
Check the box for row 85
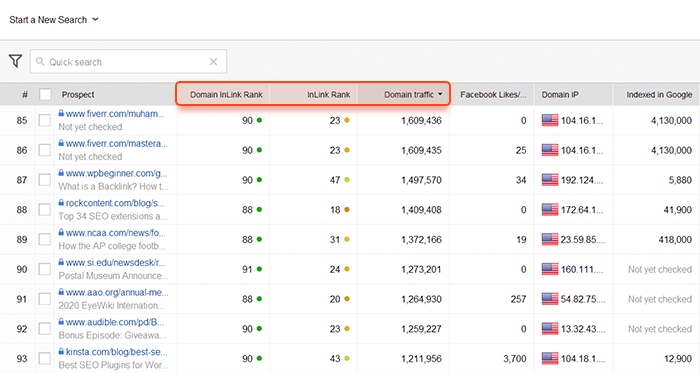[x=45, y=120]
